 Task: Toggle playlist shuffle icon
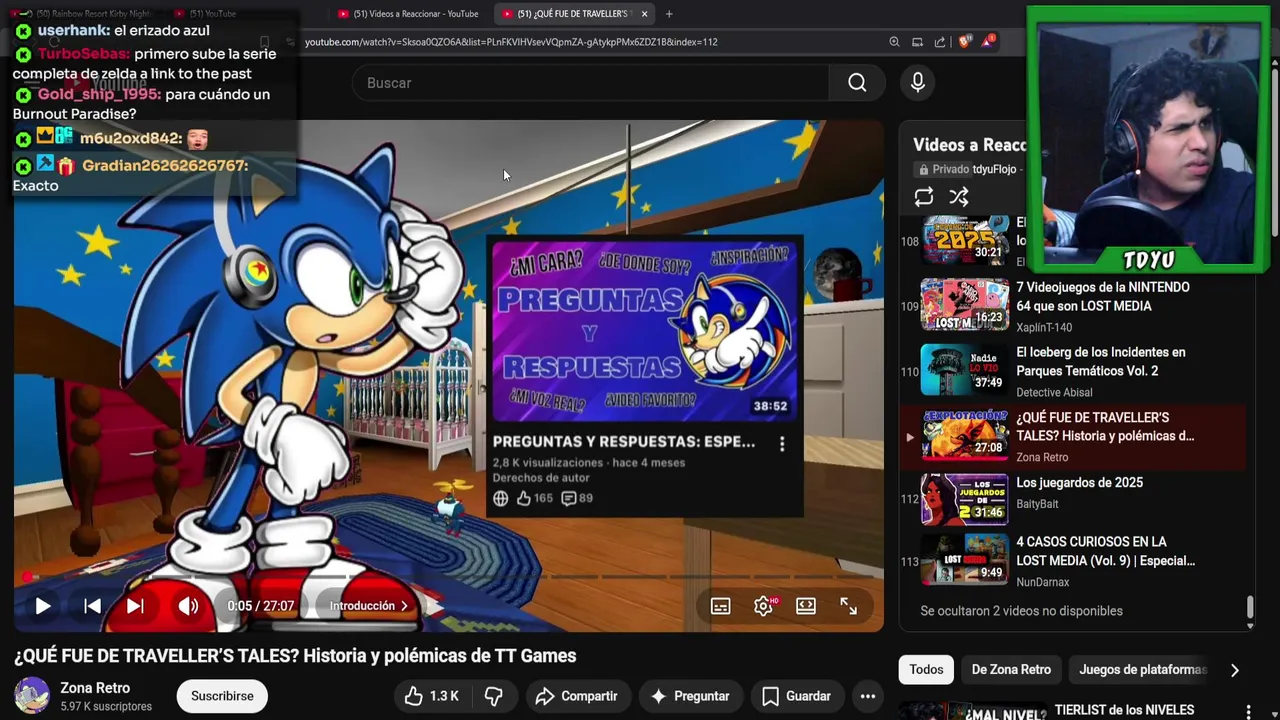pyautogui.click(x=959, y=197)
